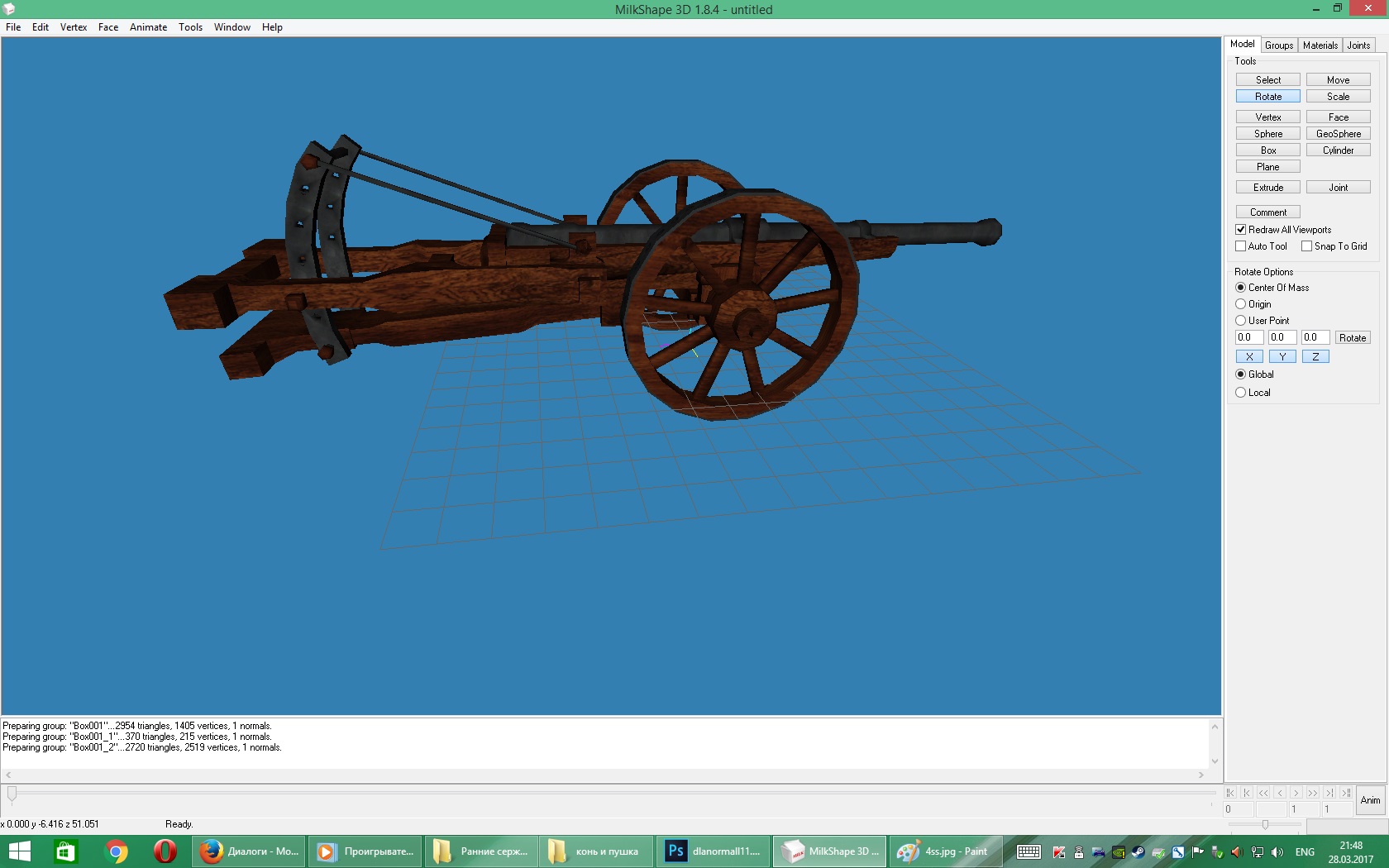Select the Extrude tool button
Viewport: 1389px width, 868px height.
(x=1268, y=188)
